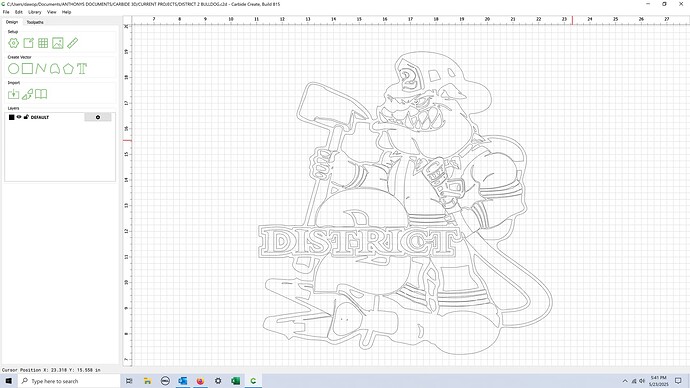Select the curve shape tool
This screenshot has width=690, height=388.
tap(55, 69)
